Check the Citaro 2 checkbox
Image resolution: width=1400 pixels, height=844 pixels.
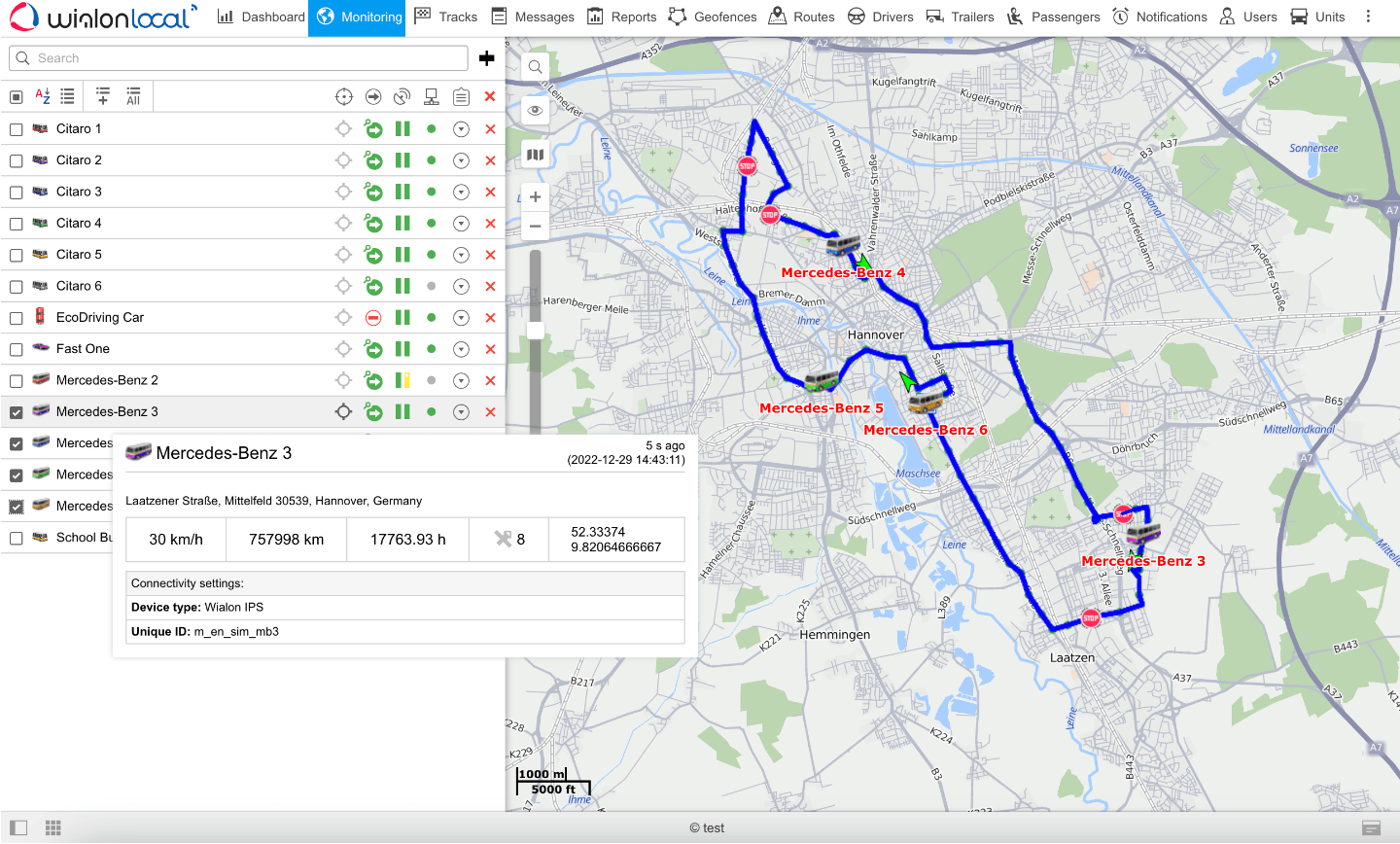point(16,160)
